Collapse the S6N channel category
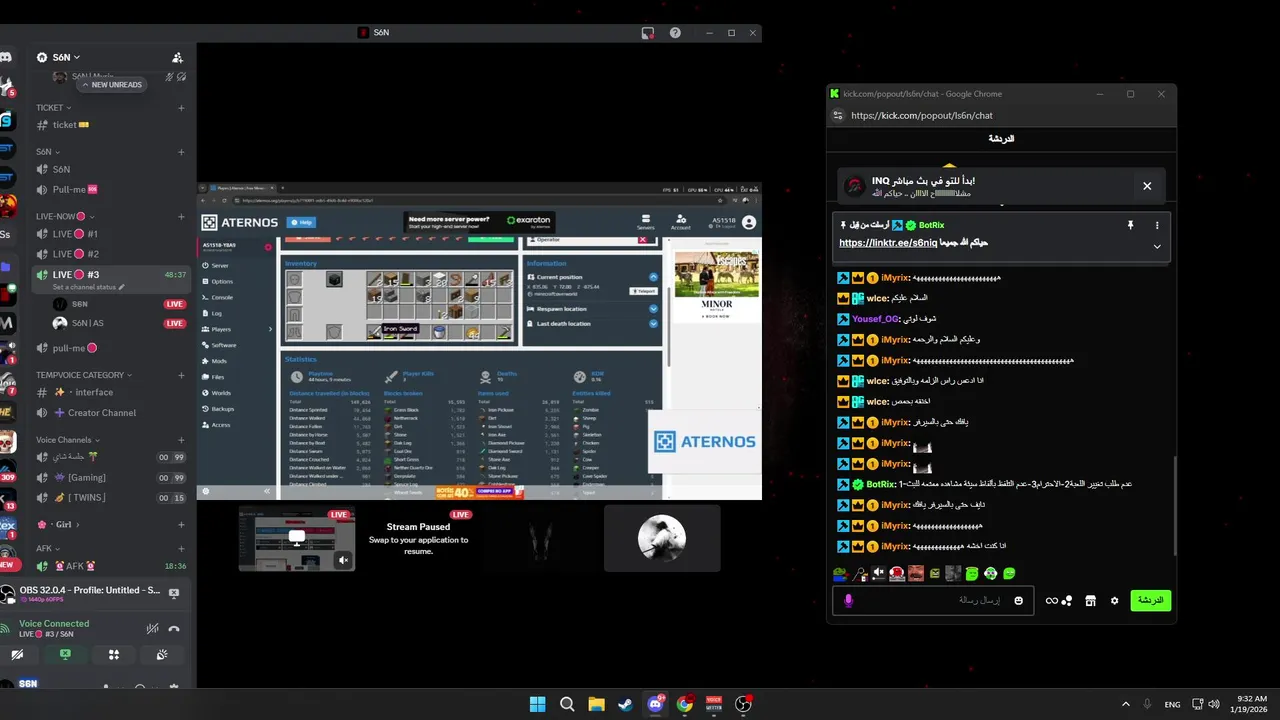This screenshot has height=720, width=1280. tap(47, 152)
